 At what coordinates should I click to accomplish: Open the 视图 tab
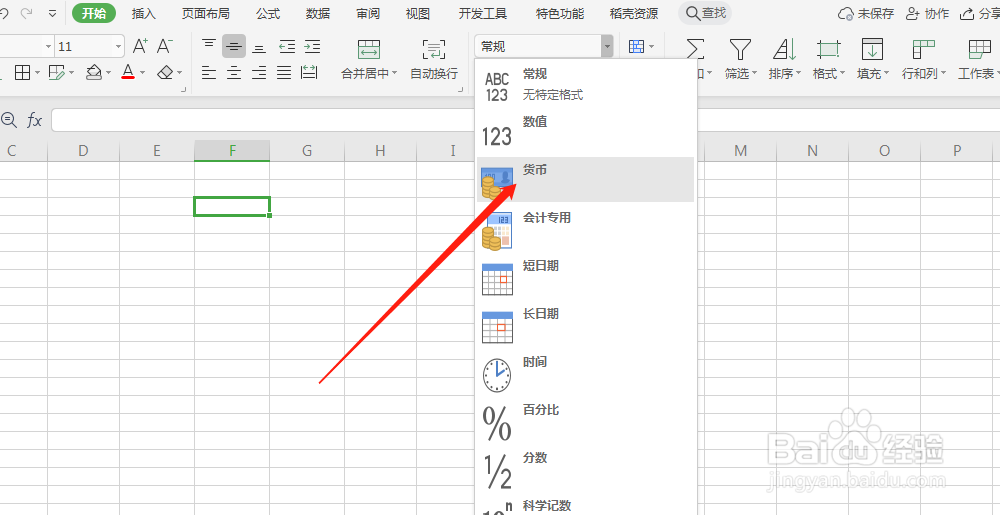(418, 13)
